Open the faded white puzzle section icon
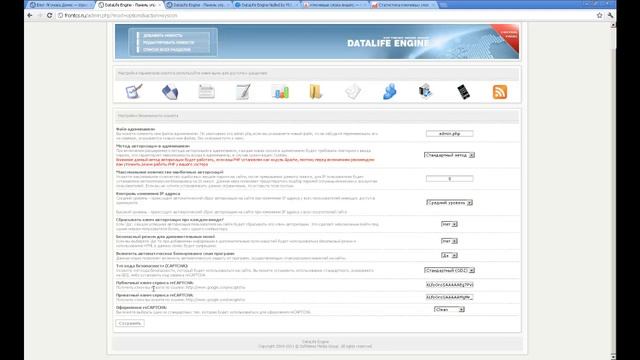Screen dimensions: 640x360 353,91
